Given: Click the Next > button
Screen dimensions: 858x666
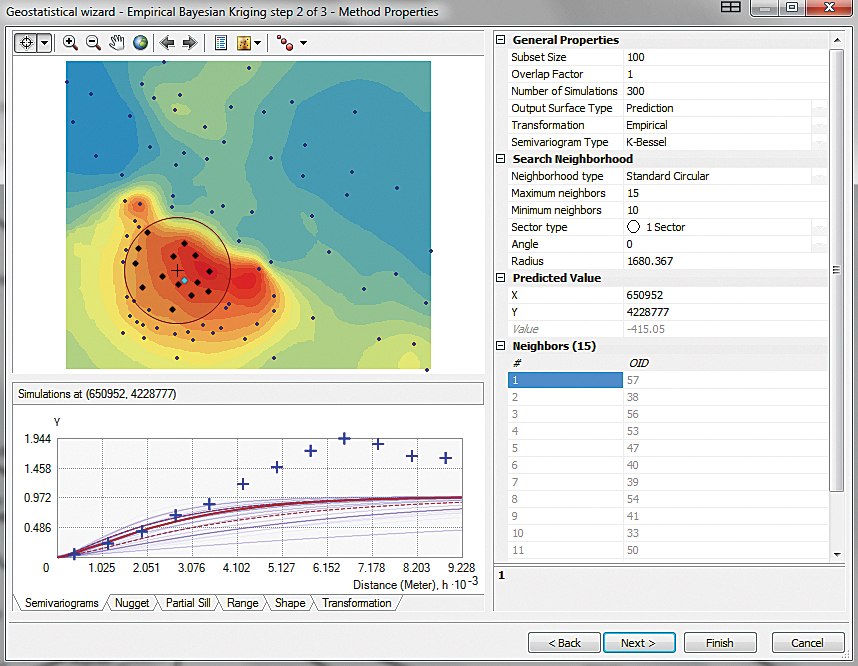Looking at the screenshot, I should click(x=638, y=643).
